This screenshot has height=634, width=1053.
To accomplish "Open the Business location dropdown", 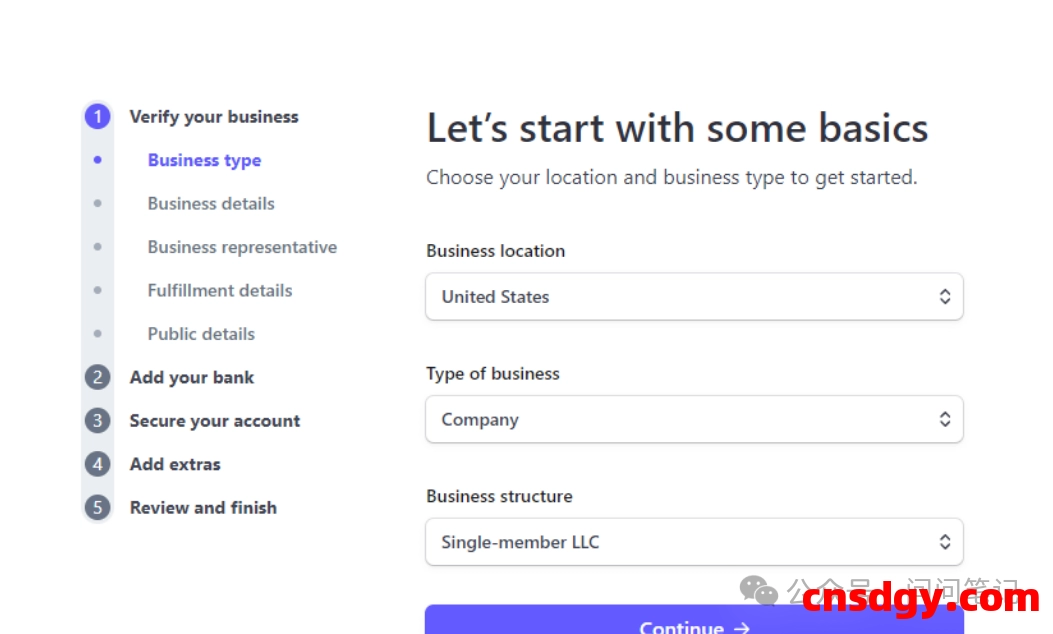I will coord(694,296).
